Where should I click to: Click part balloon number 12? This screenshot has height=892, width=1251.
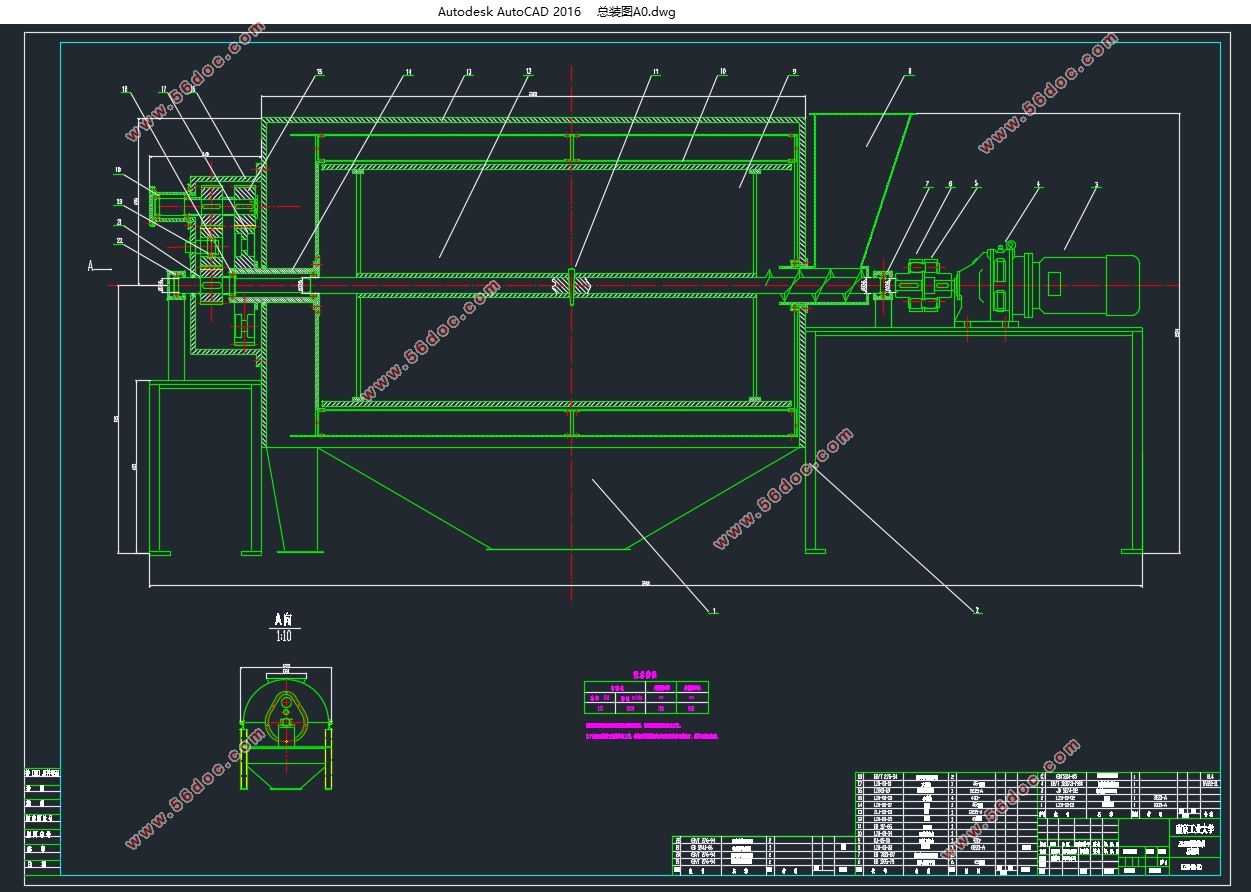(528, 72)
